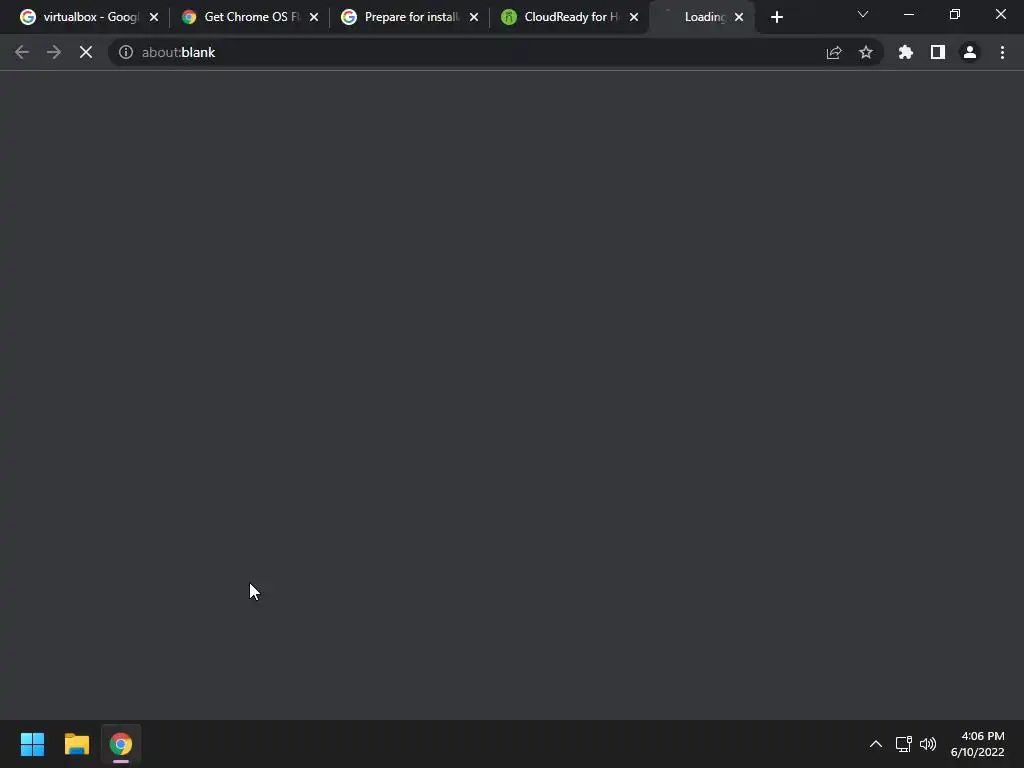
Task: Close the Chrome window
Action: point(1000,14)
